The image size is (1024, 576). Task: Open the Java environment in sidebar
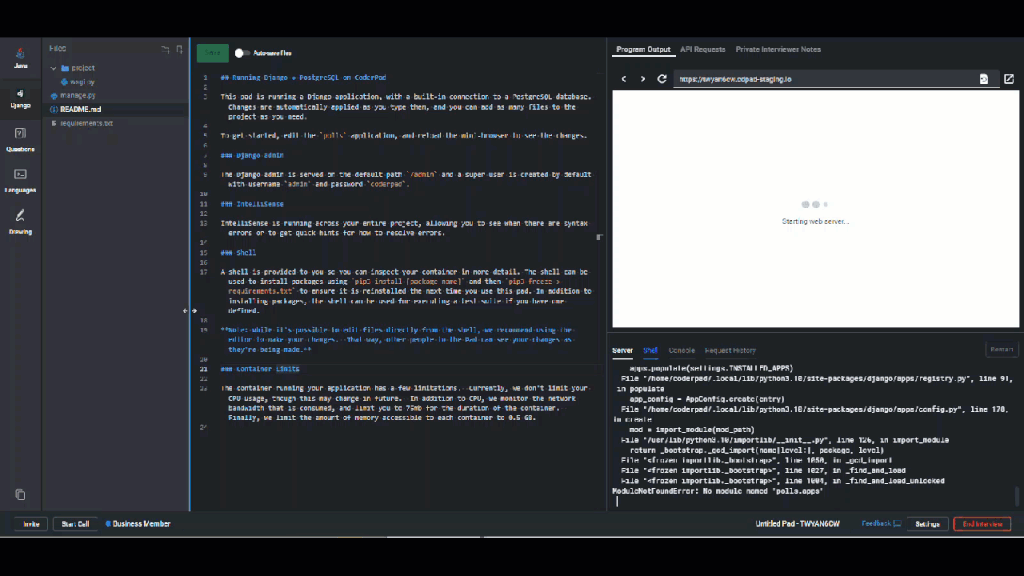20,57
